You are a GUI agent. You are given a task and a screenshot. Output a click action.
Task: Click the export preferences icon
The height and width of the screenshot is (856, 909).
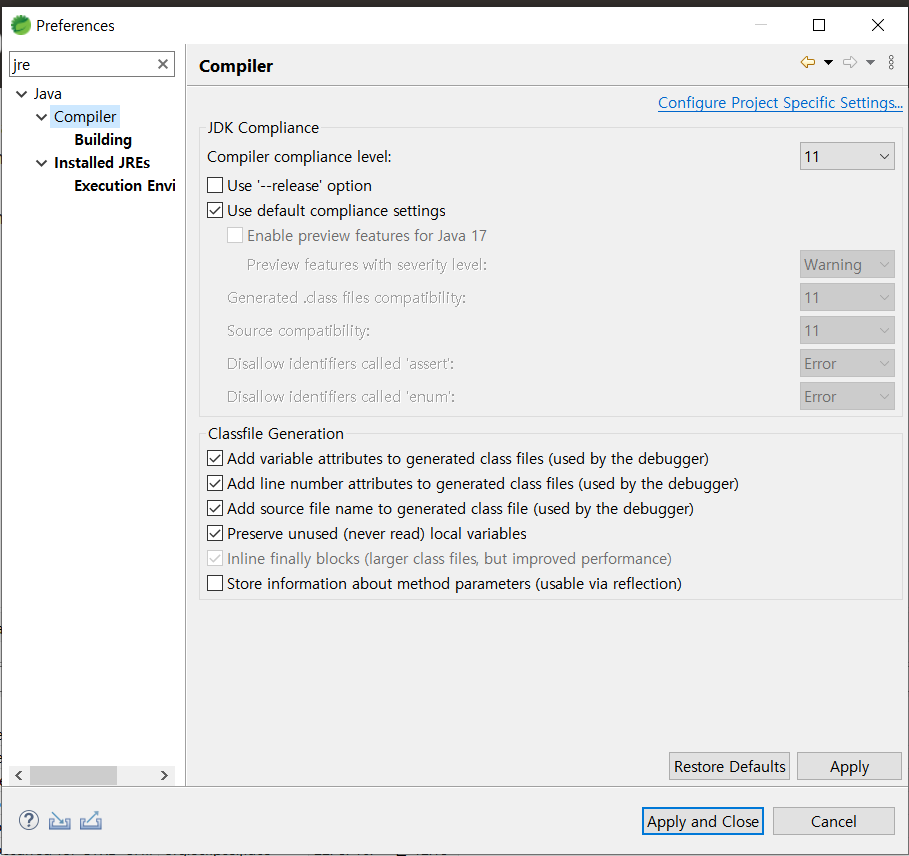click(91, 821)
